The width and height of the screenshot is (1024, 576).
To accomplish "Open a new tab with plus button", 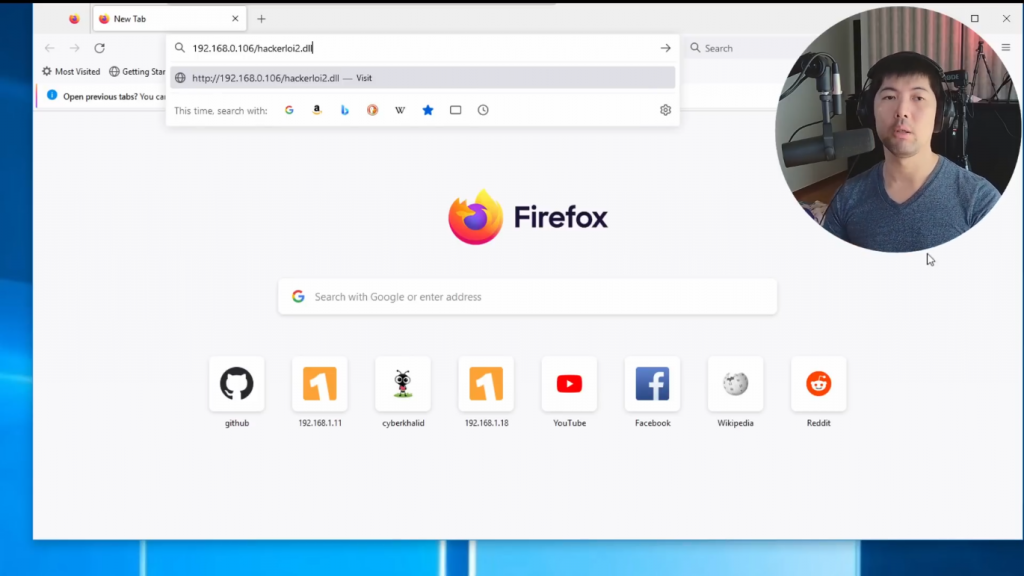I will pos(261,19).
